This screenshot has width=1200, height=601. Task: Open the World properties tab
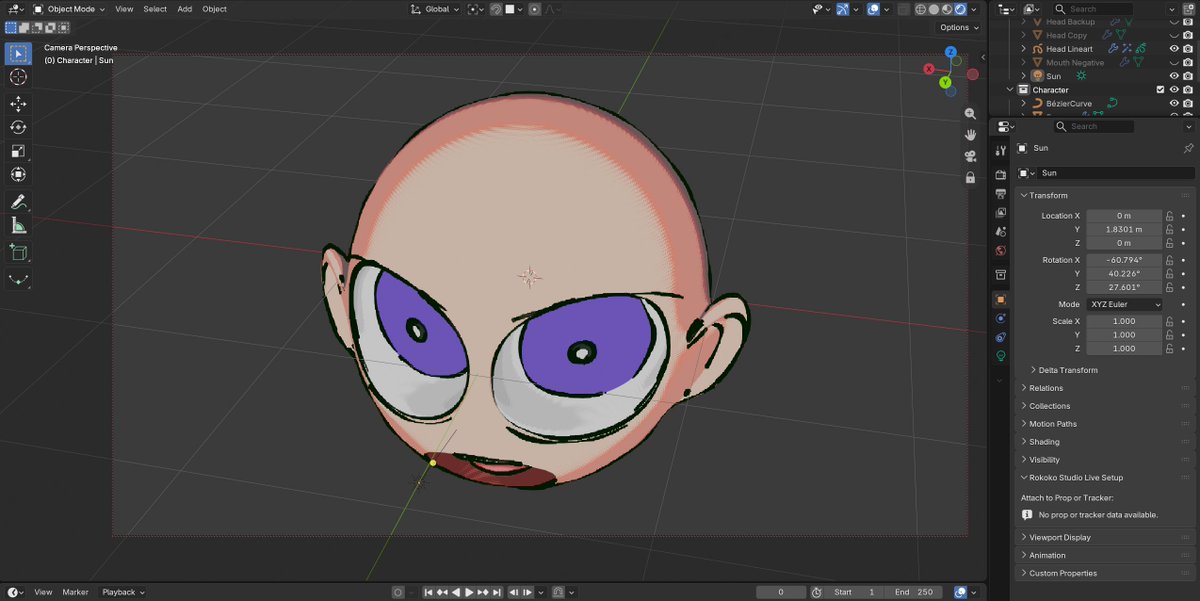point(1000,250)
